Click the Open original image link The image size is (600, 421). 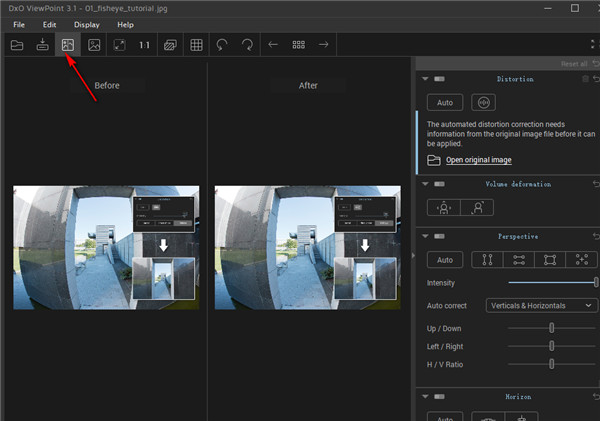tap(478, 160)
